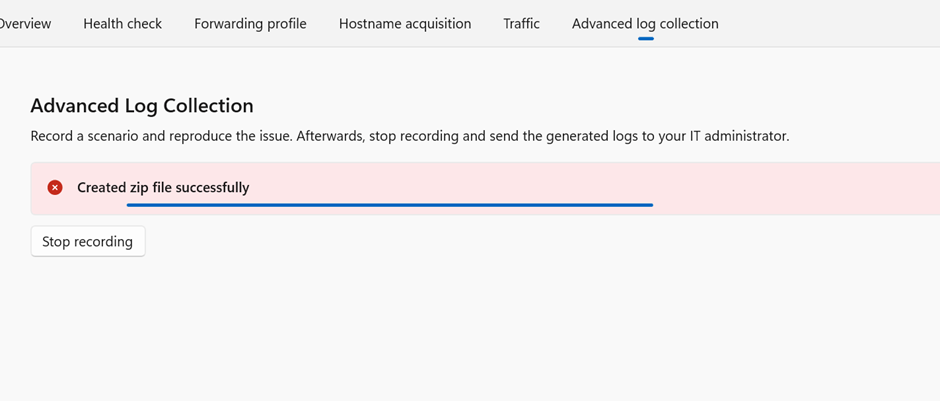Click the empty tab bar area right of the tabs
Viewport: 940px width, 401px height.
[x=830, y=23]
